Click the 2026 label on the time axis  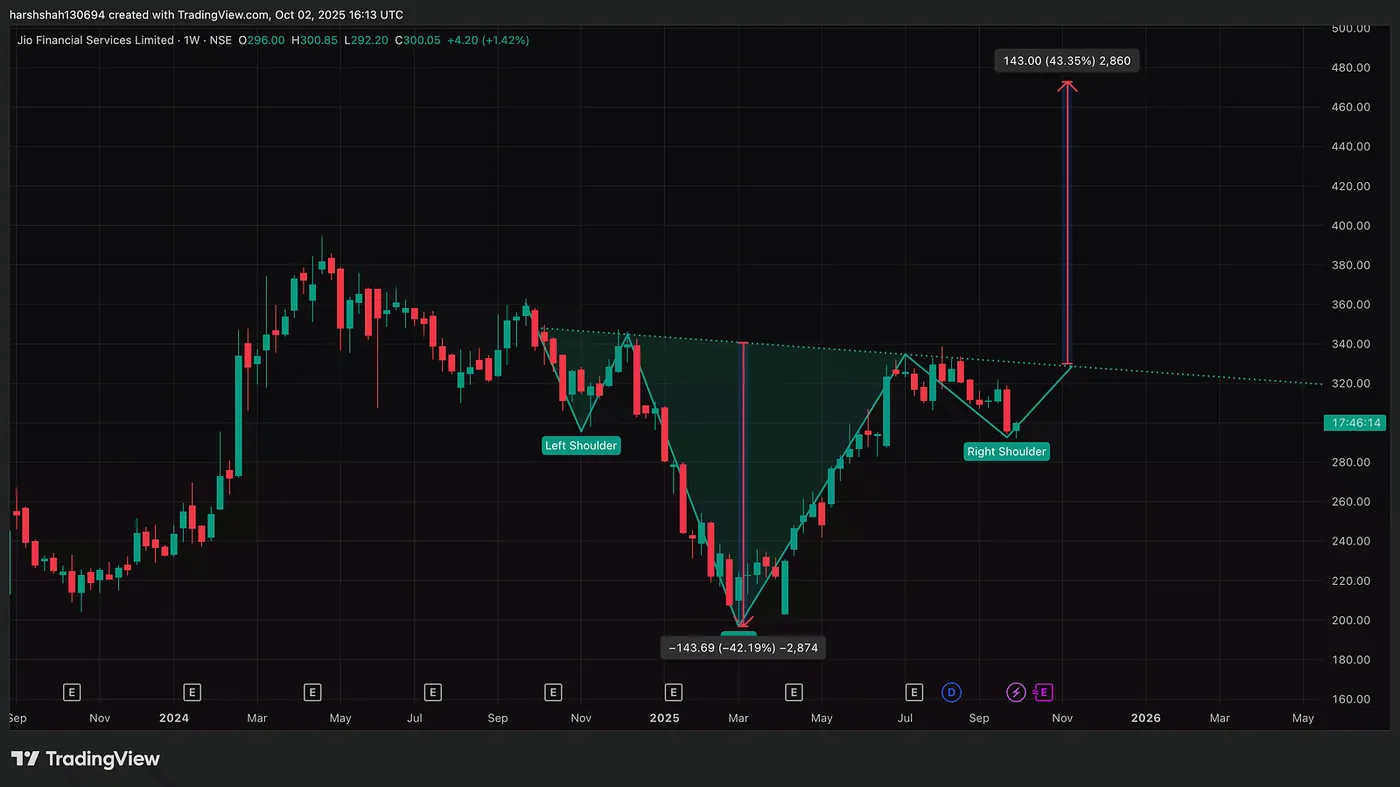1145,718
